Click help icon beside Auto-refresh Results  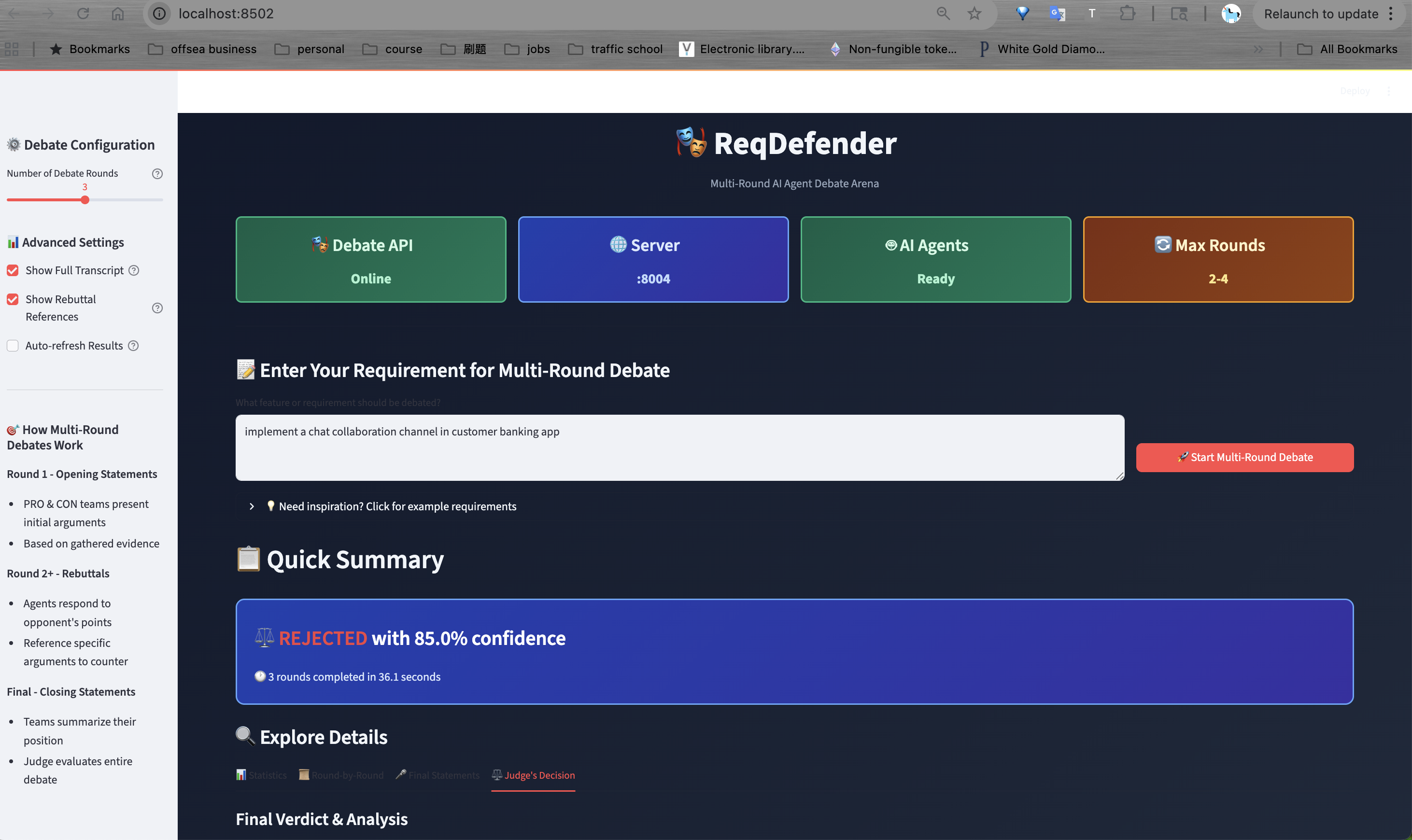(134, 346)
